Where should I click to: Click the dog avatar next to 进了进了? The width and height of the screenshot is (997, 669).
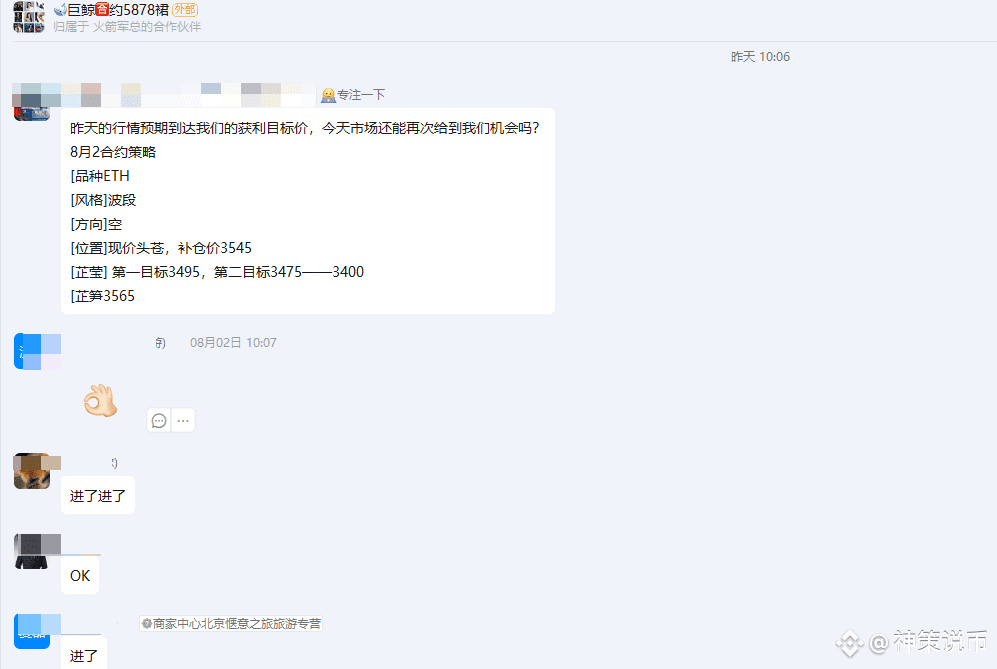pos(32,471)
